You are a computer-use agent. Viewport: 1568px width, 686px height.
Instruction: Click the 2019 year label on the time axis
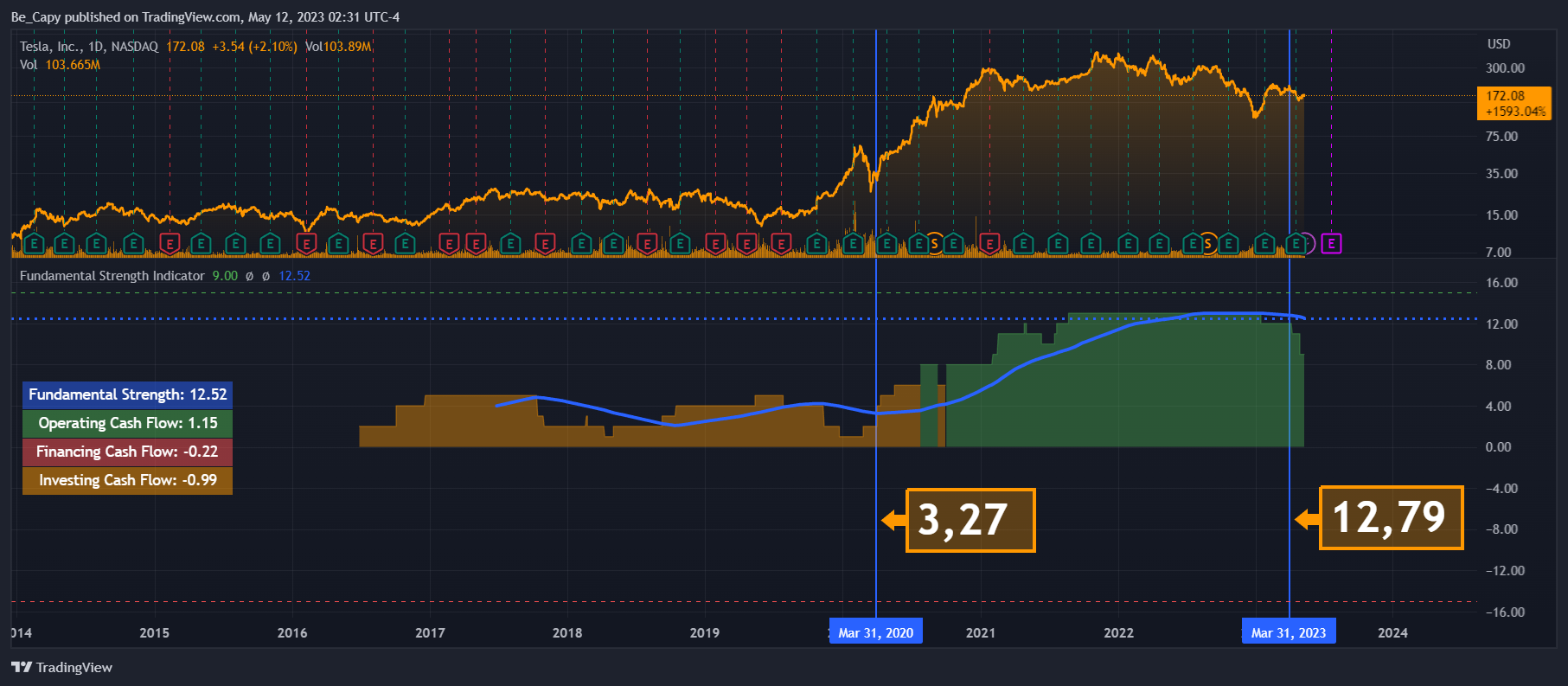tap(705, 633)
